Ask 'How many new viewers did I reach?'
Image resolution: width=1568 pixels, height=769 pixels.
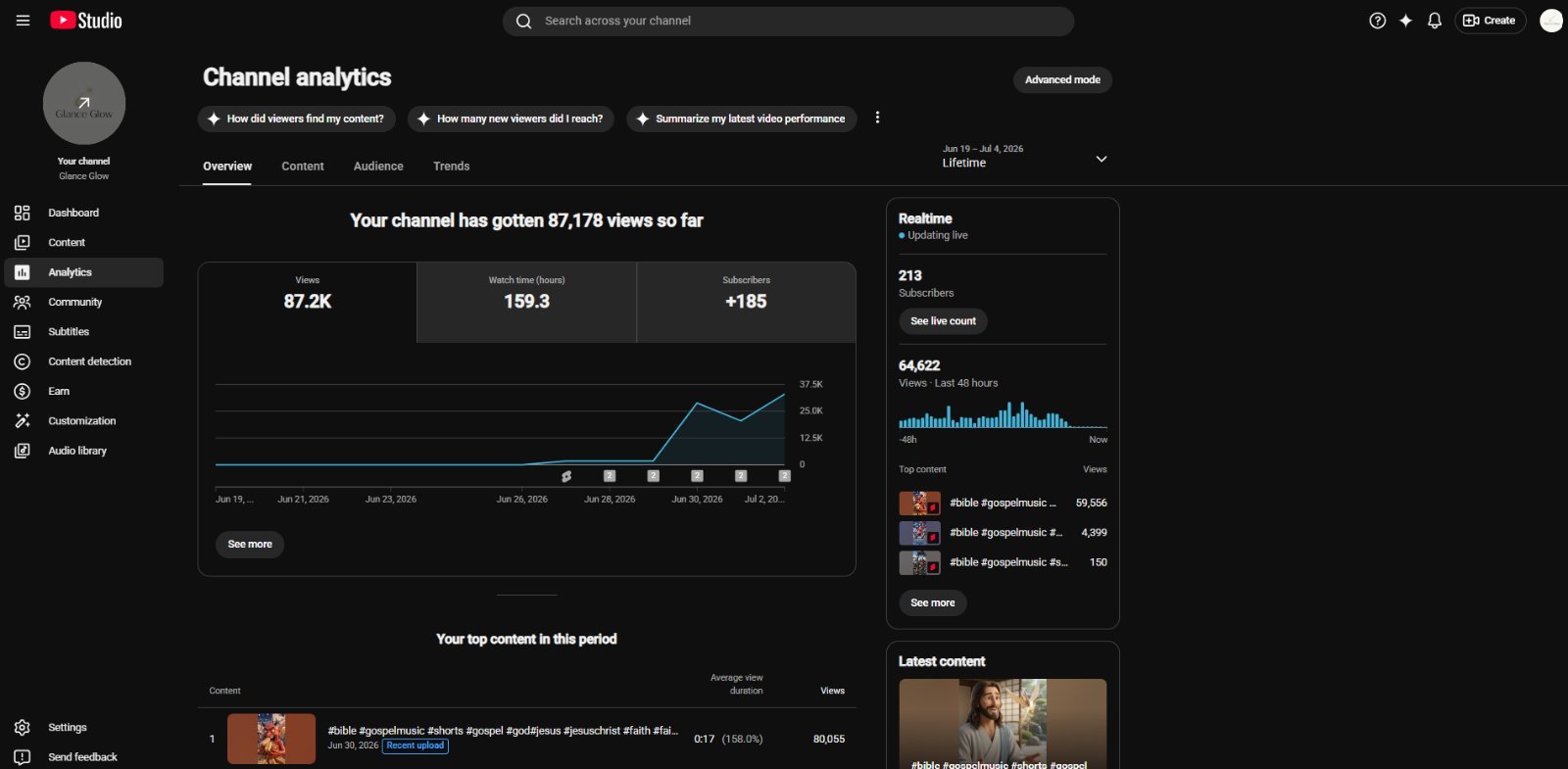[x=511, y=119]
